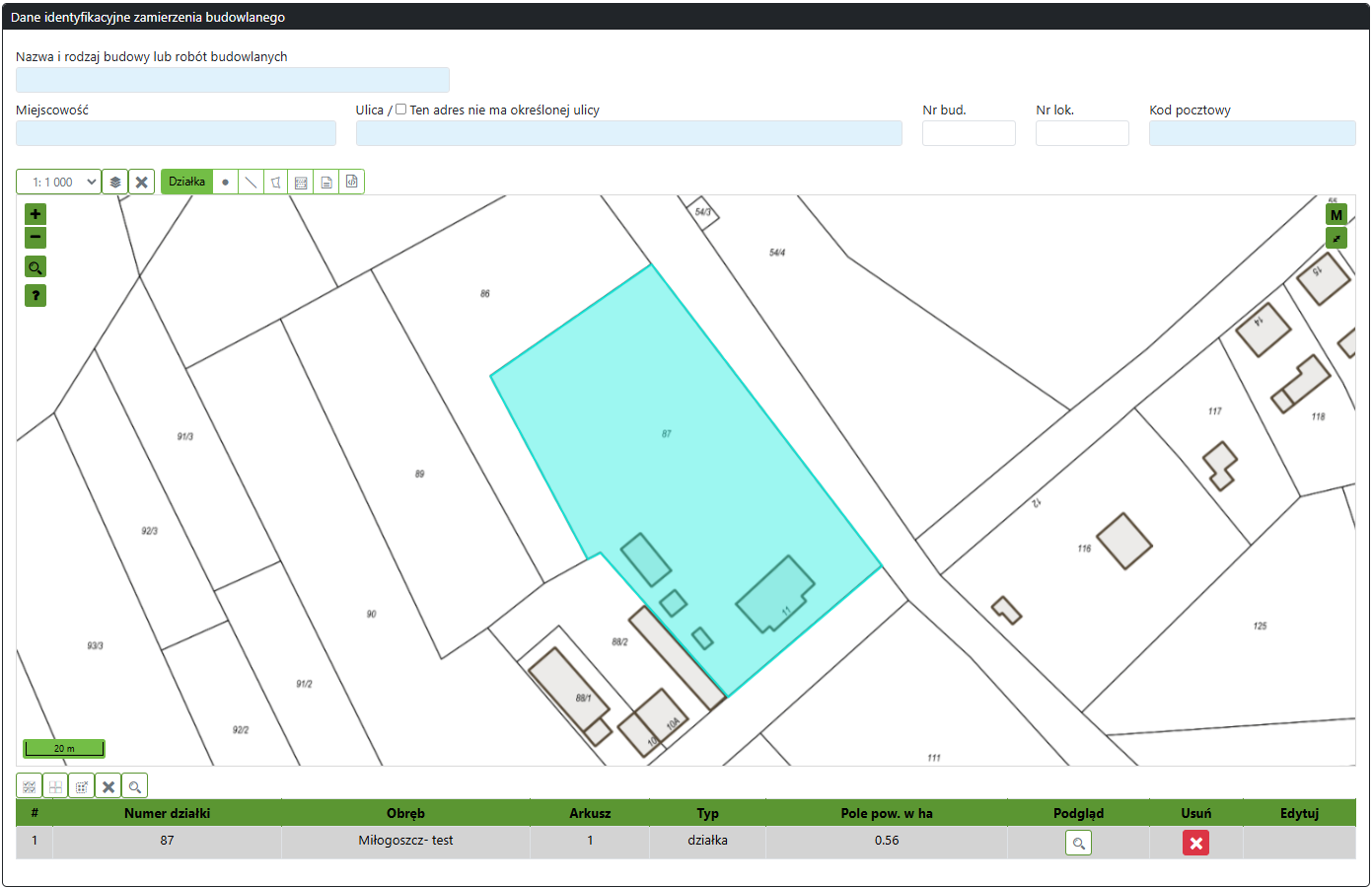Open the 1:1 000 scale dropdown

(x=59, y=182)
